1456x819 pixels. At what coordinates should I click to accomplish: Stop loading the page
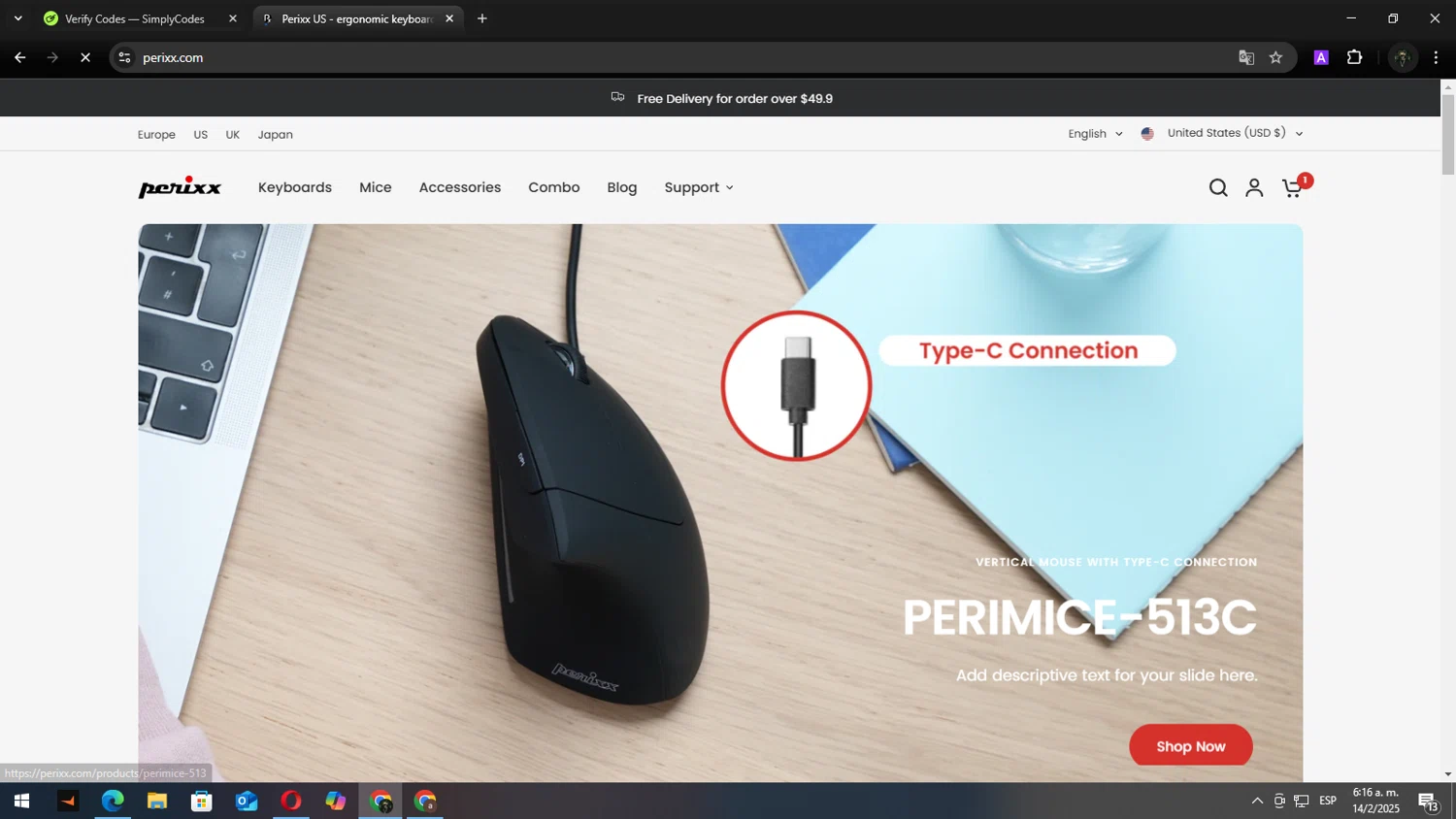coord(85,57)
